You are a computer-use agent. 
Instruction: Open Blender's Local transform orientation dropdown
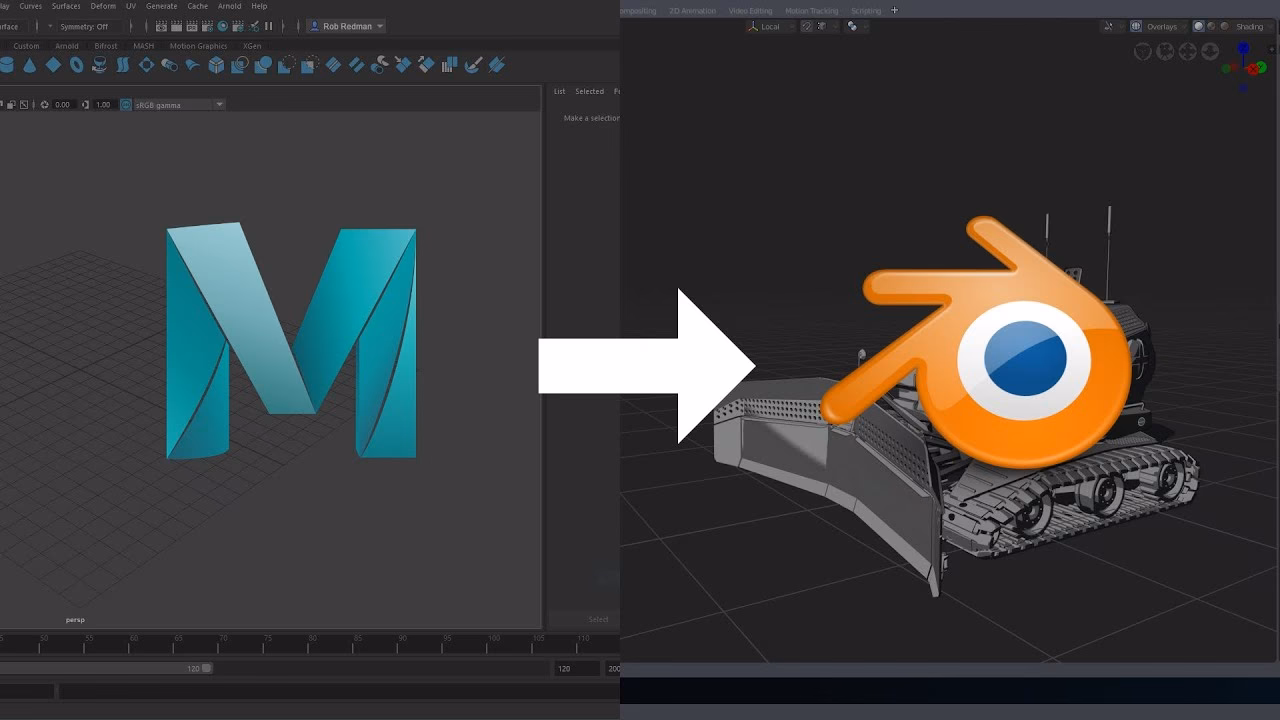point(771,26)
